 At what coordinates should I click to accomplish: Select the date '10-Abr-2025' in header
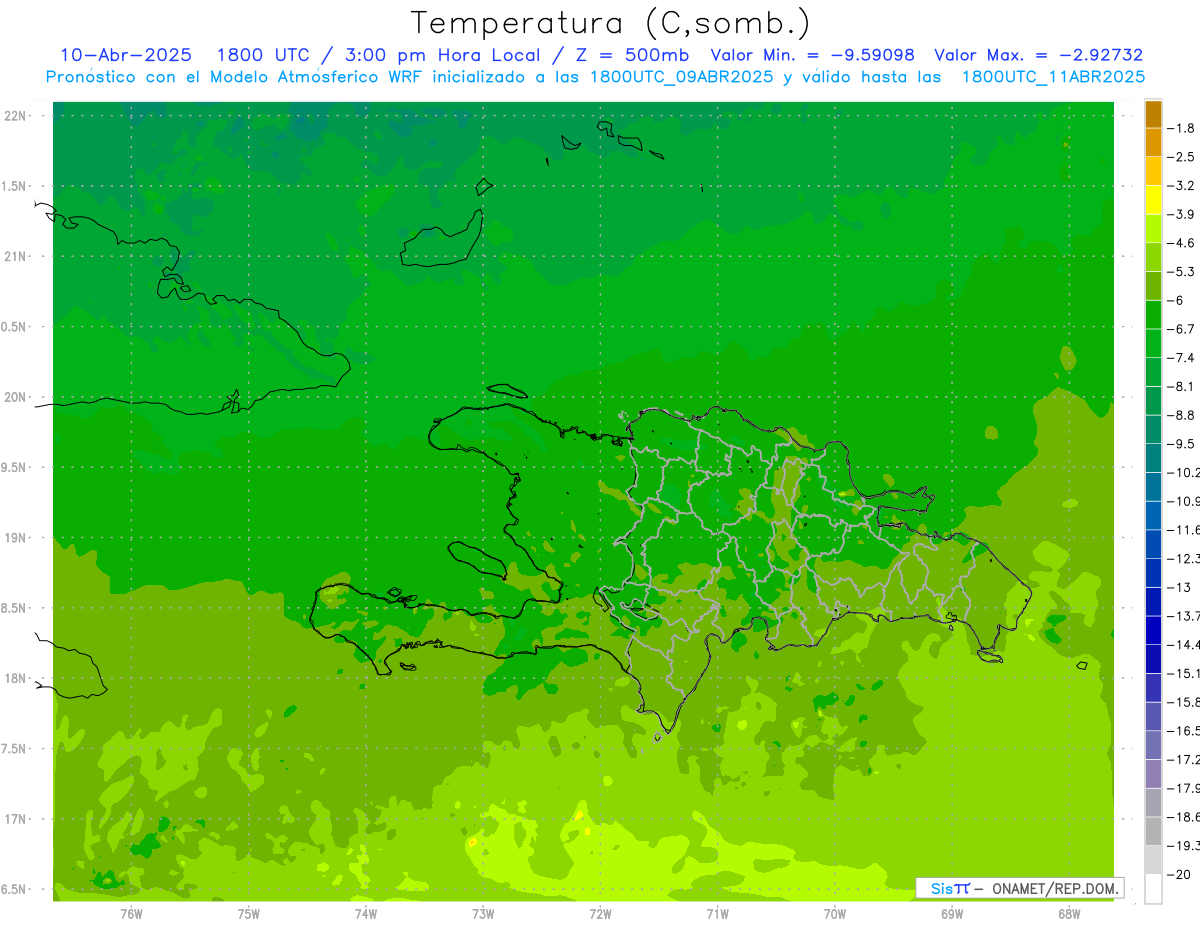(126, 55)
